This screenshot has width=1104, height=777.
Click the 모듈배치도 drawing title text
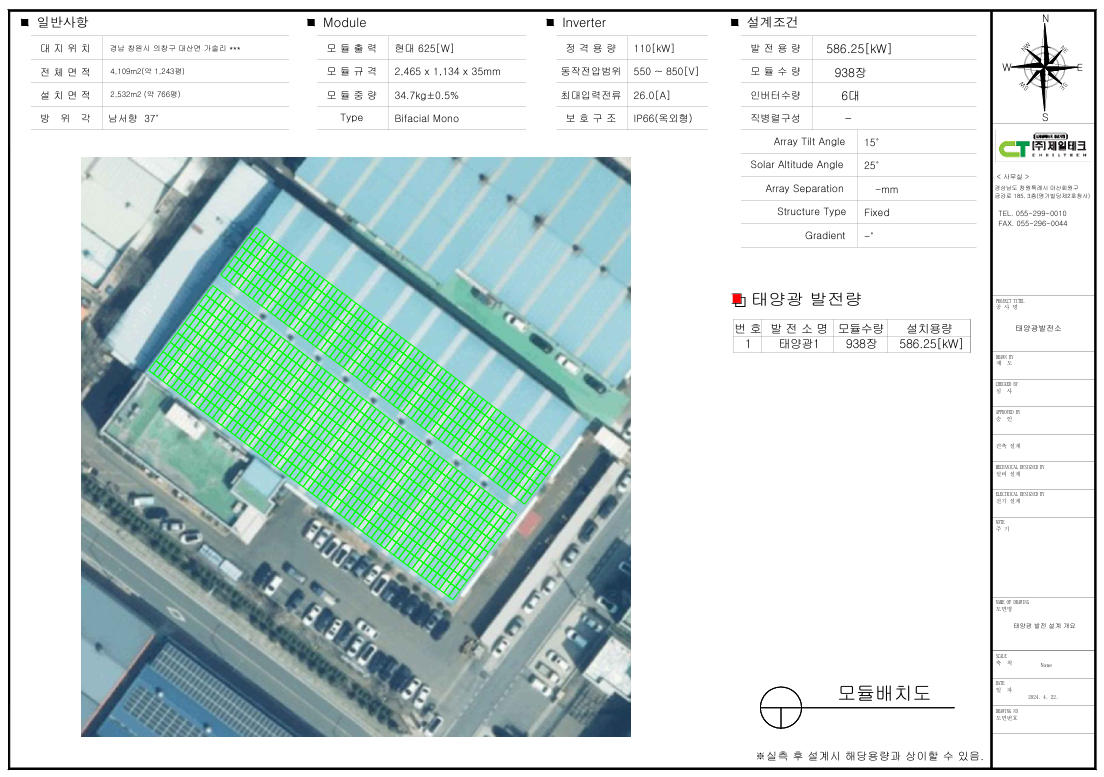pyautogui.click(x=883, y=693)
